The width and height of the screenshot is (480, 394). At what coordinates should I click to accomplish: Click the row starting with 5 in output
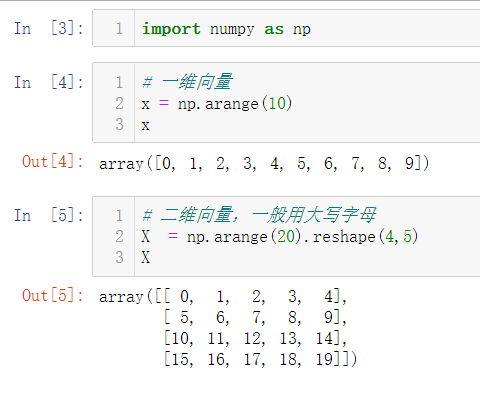point(256,317)
